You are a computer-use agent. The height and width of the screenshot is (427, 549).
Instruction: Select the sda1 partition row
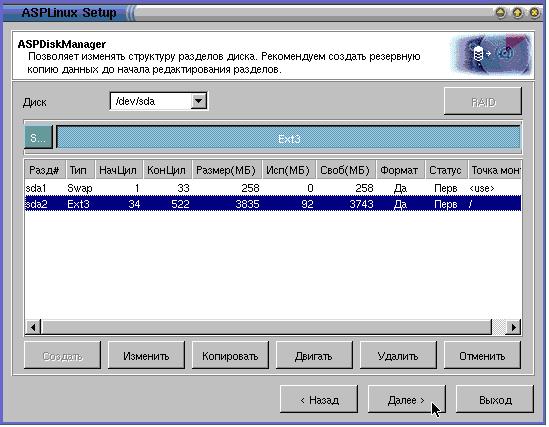tap(273, 188)
